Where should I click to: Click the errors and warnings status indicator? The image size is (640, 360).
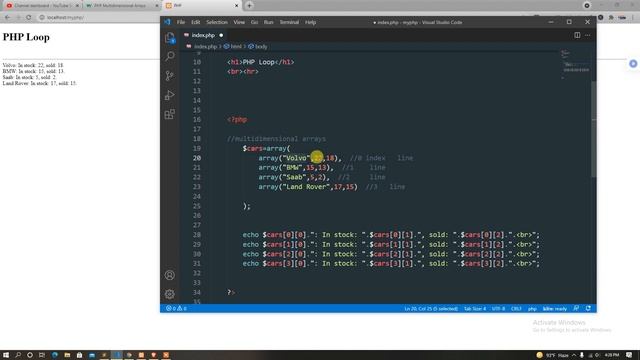(x=176, y=309)
